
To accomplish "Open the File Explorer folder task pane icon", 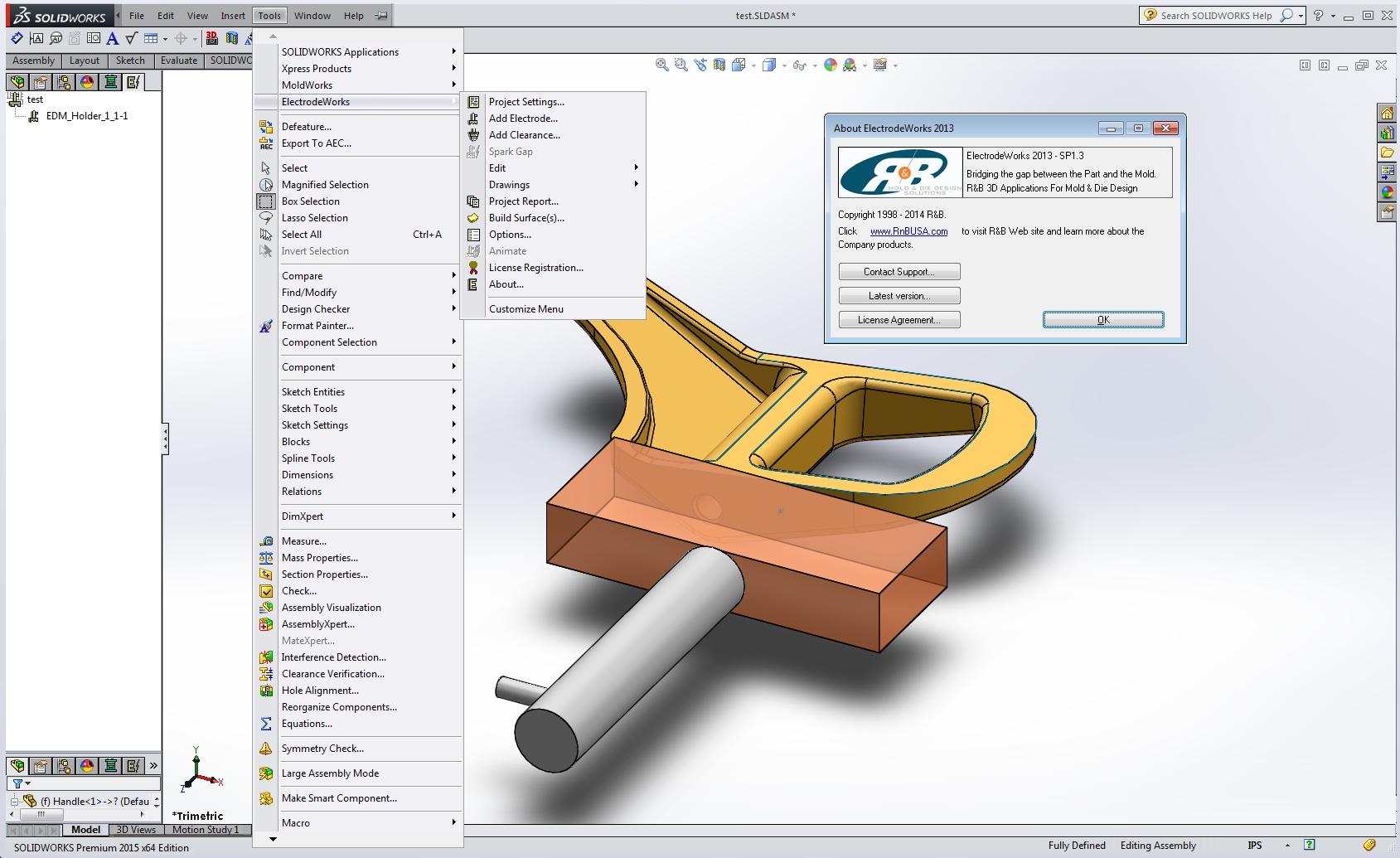I will (x=1387, y=153).
